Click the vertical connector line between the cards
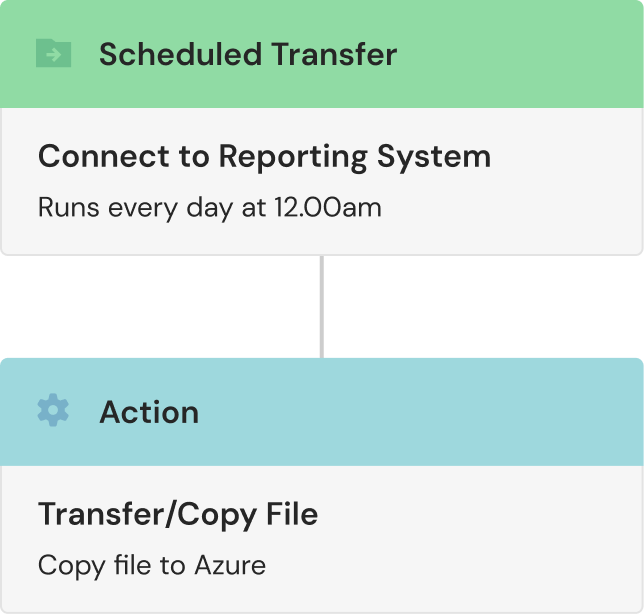The image size is (644, 614). [x=321, y=306]
